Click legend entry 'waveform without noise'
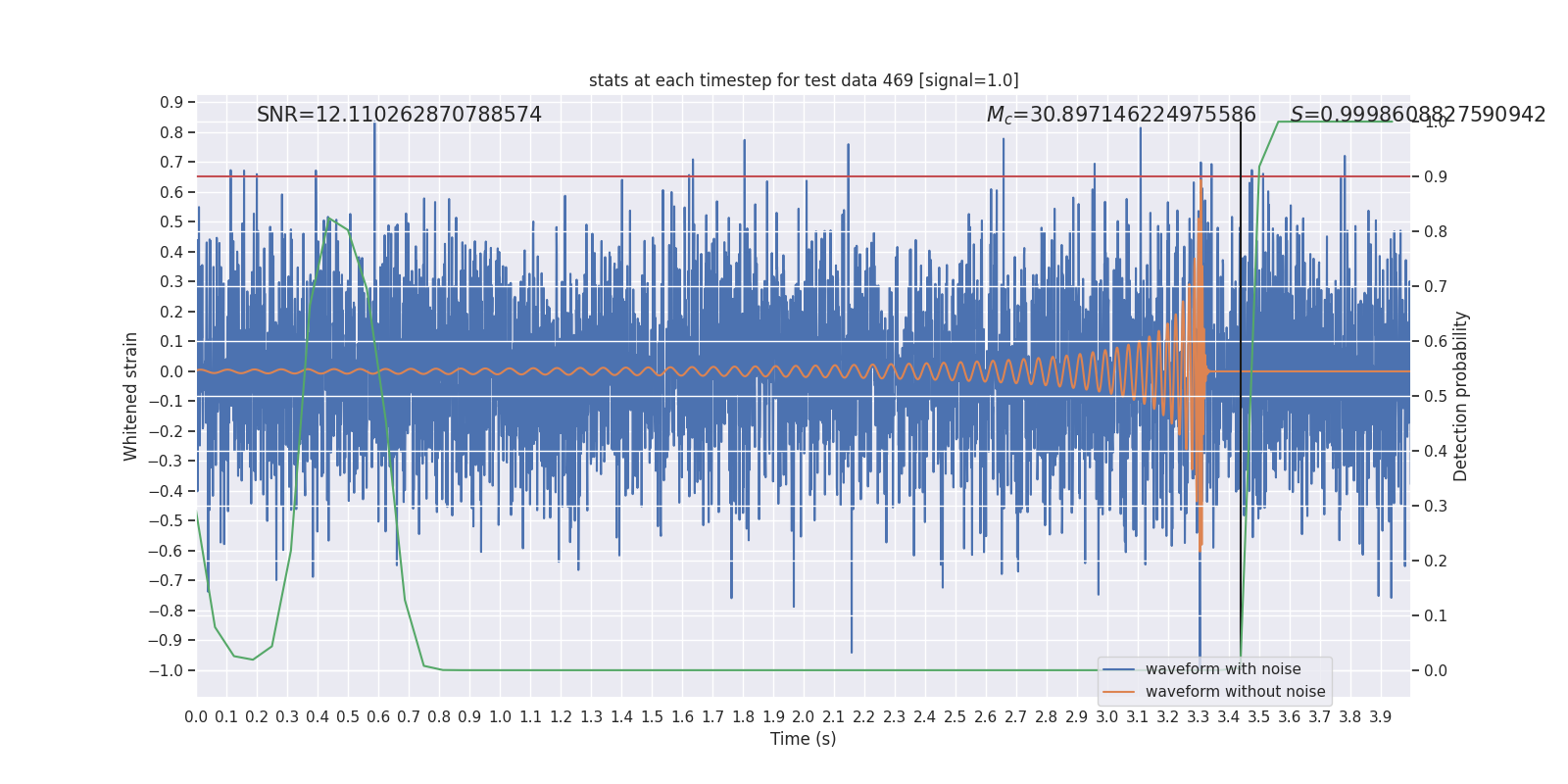The image size is (1568, 784). coord(1235,692)
